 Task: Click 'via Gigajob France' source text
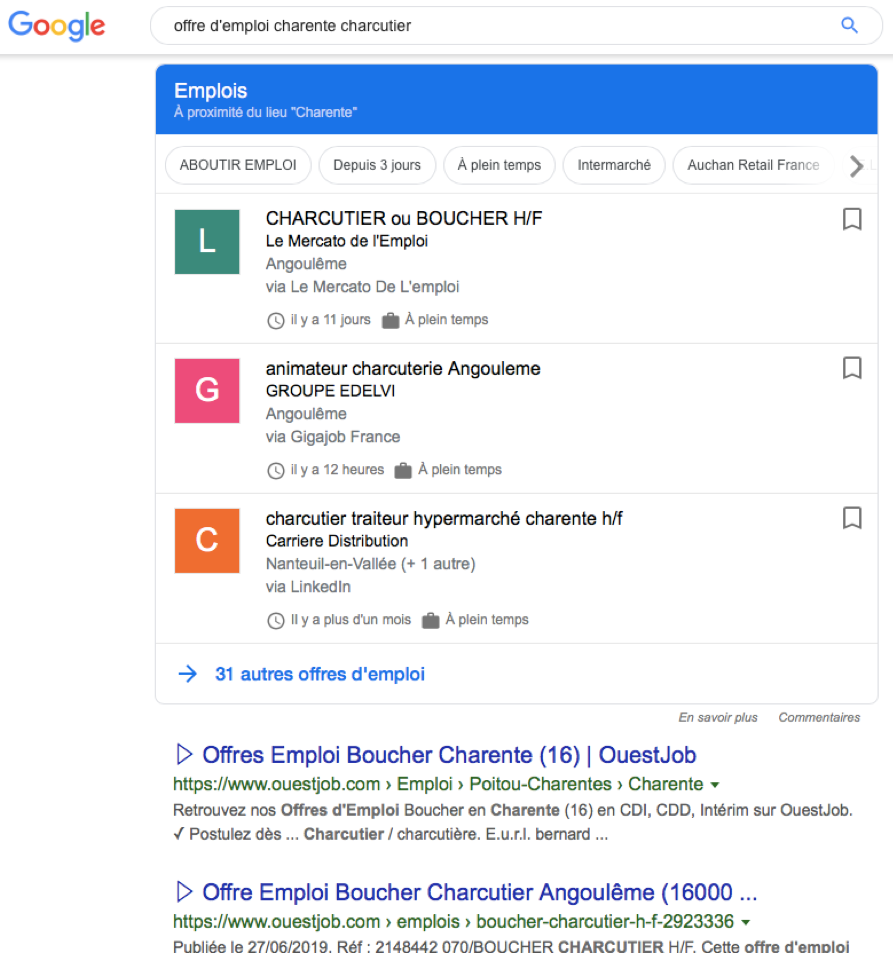tap(333, 437)
